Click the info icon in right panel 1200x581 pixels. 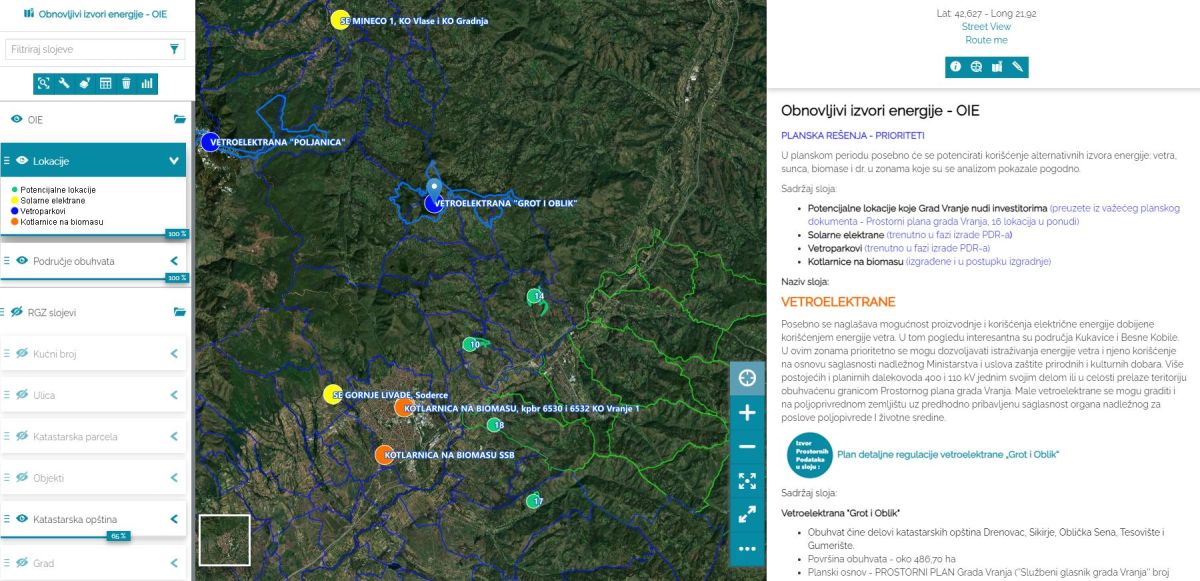point(956,67)
